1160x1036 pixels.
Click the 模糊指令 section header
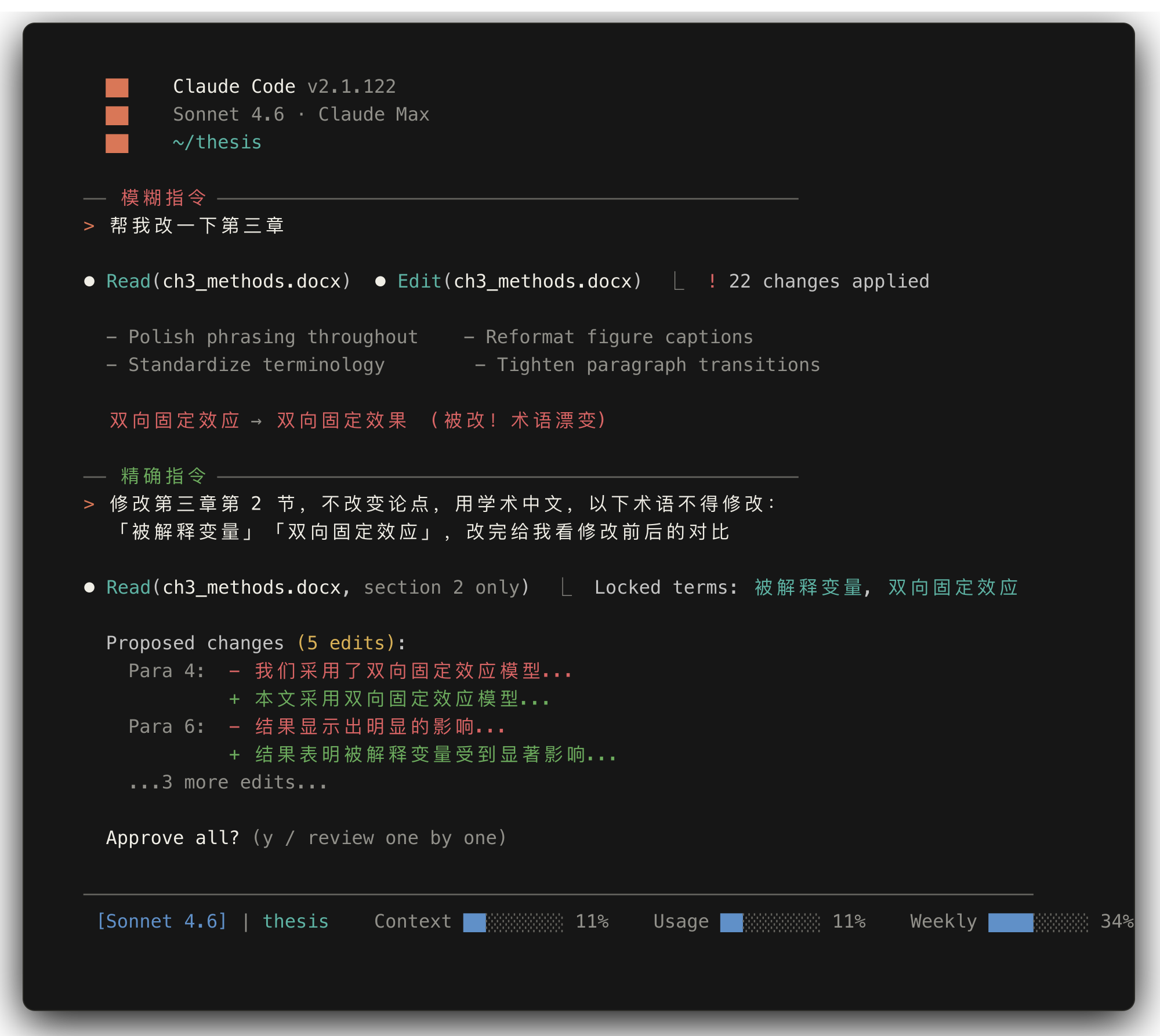[164, 198]
